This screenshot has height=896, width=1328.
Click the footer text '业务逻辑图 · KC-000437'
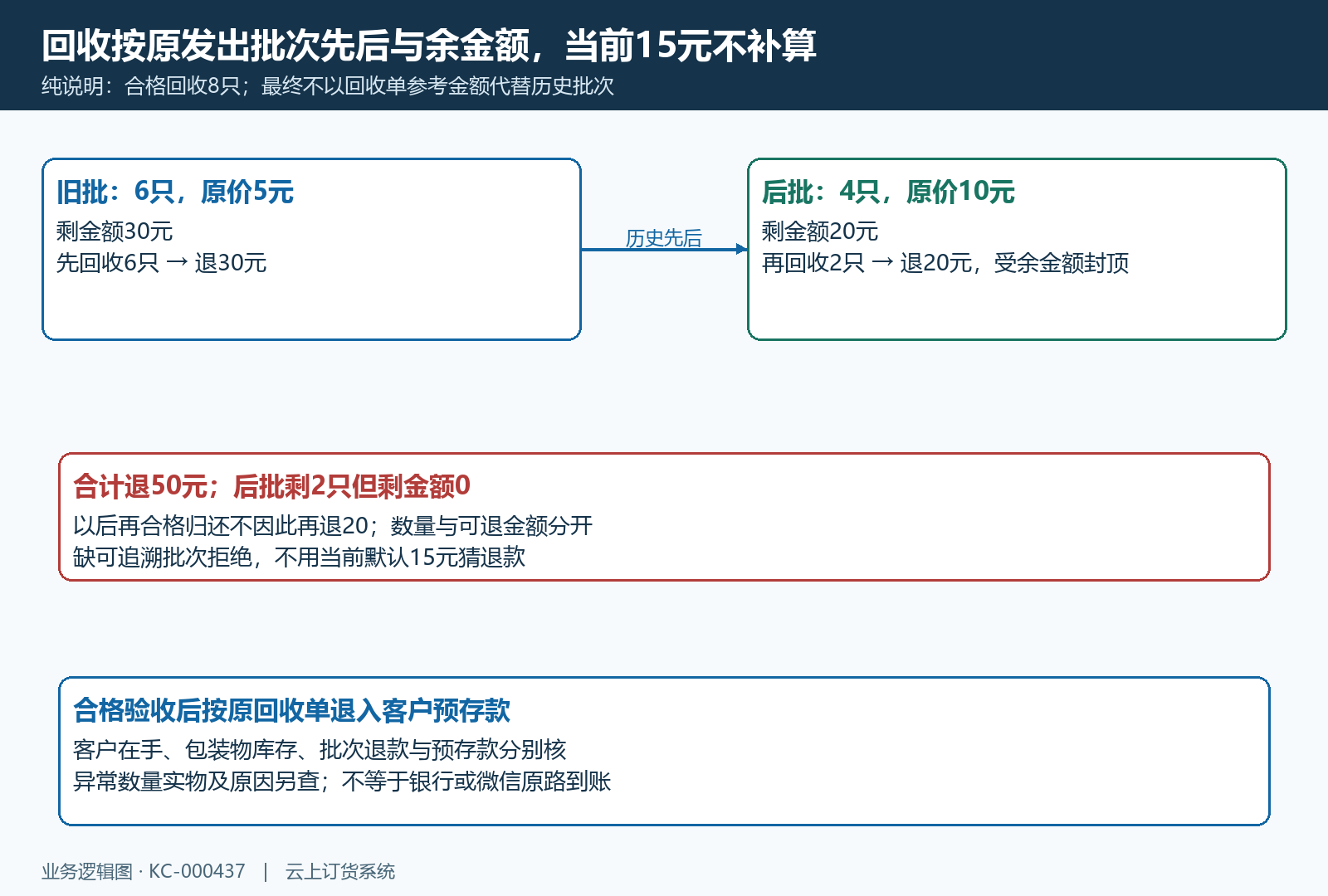pyautogui.click(x=144, y=872)
